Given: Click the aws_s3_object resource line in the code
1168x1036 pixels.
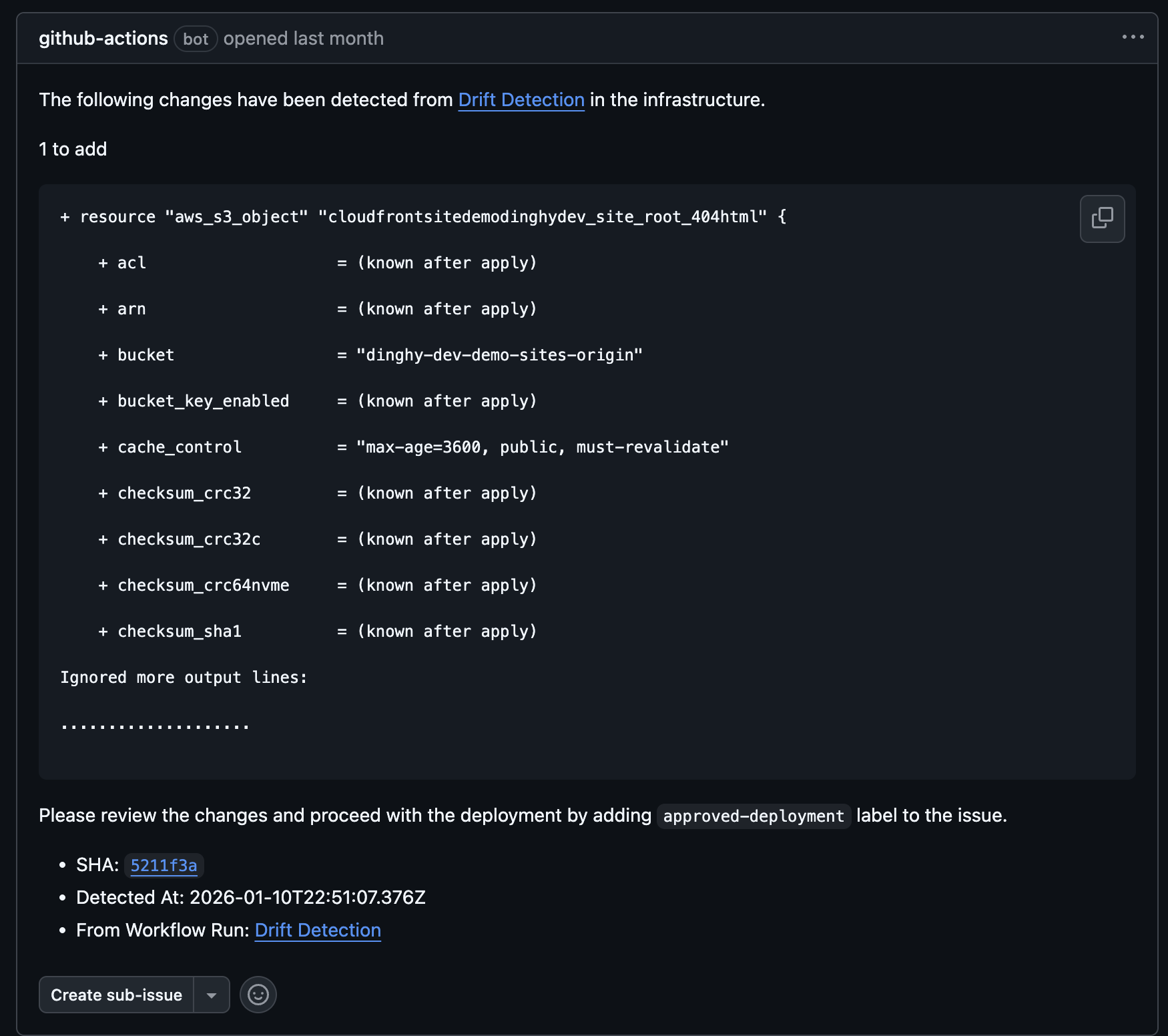Looking at the screenshot, I should [x=423, y=217].
